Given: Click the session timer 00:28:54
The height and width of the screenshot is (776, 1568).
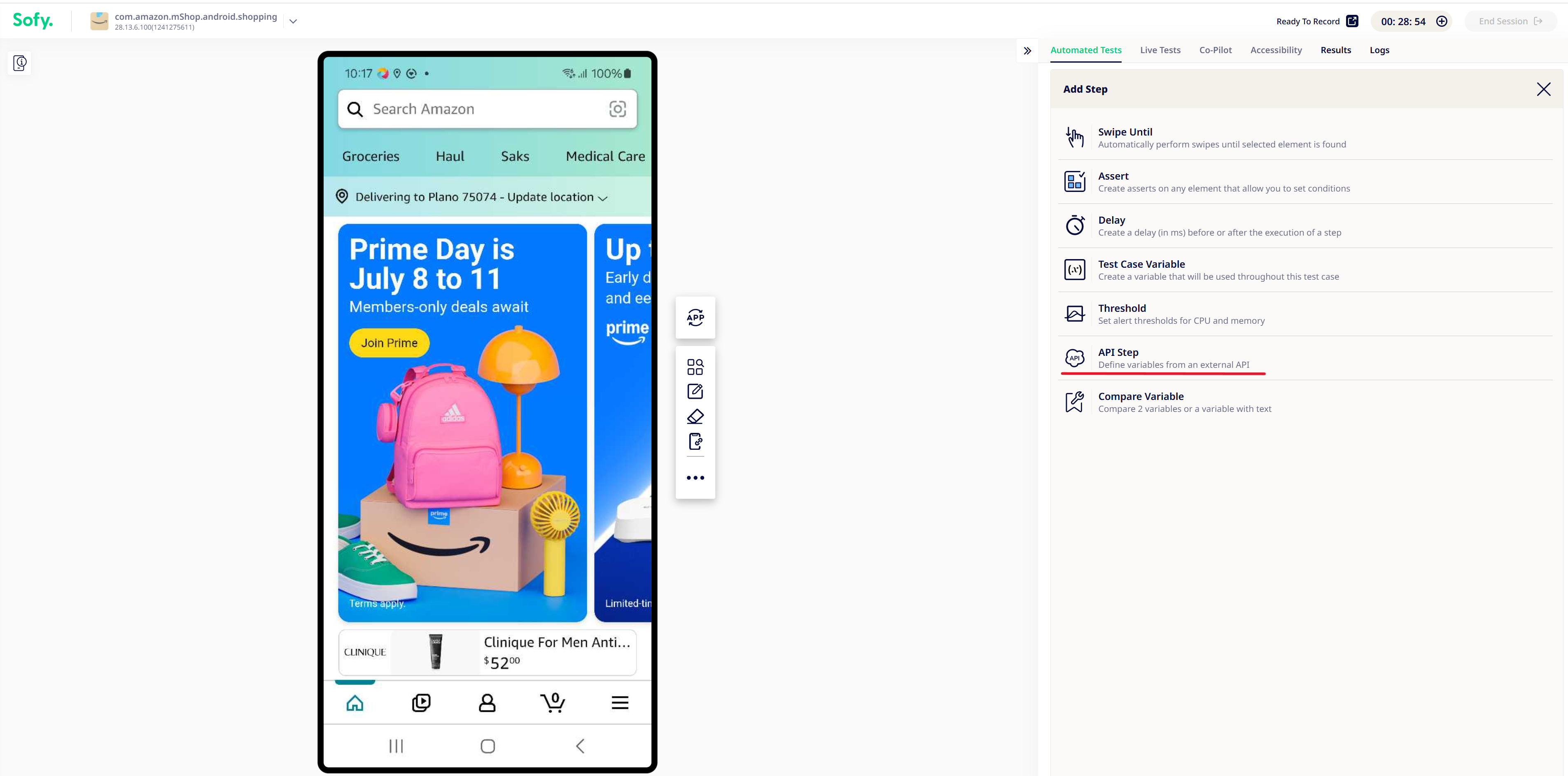Looking at the screenshot, I should (x=1403, y=21).
